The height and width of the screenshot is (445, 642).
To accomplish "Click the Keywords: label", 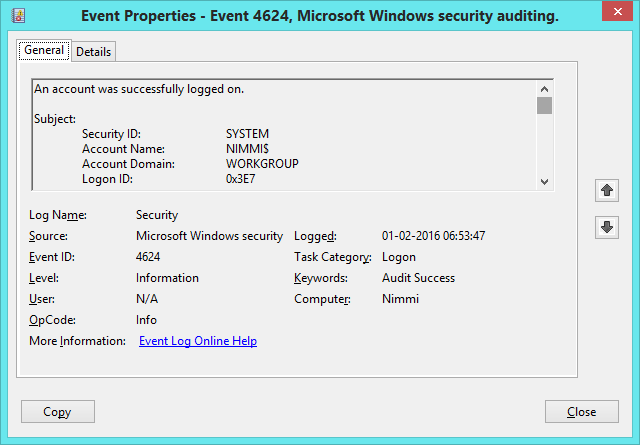I will (x=321, y=278).
